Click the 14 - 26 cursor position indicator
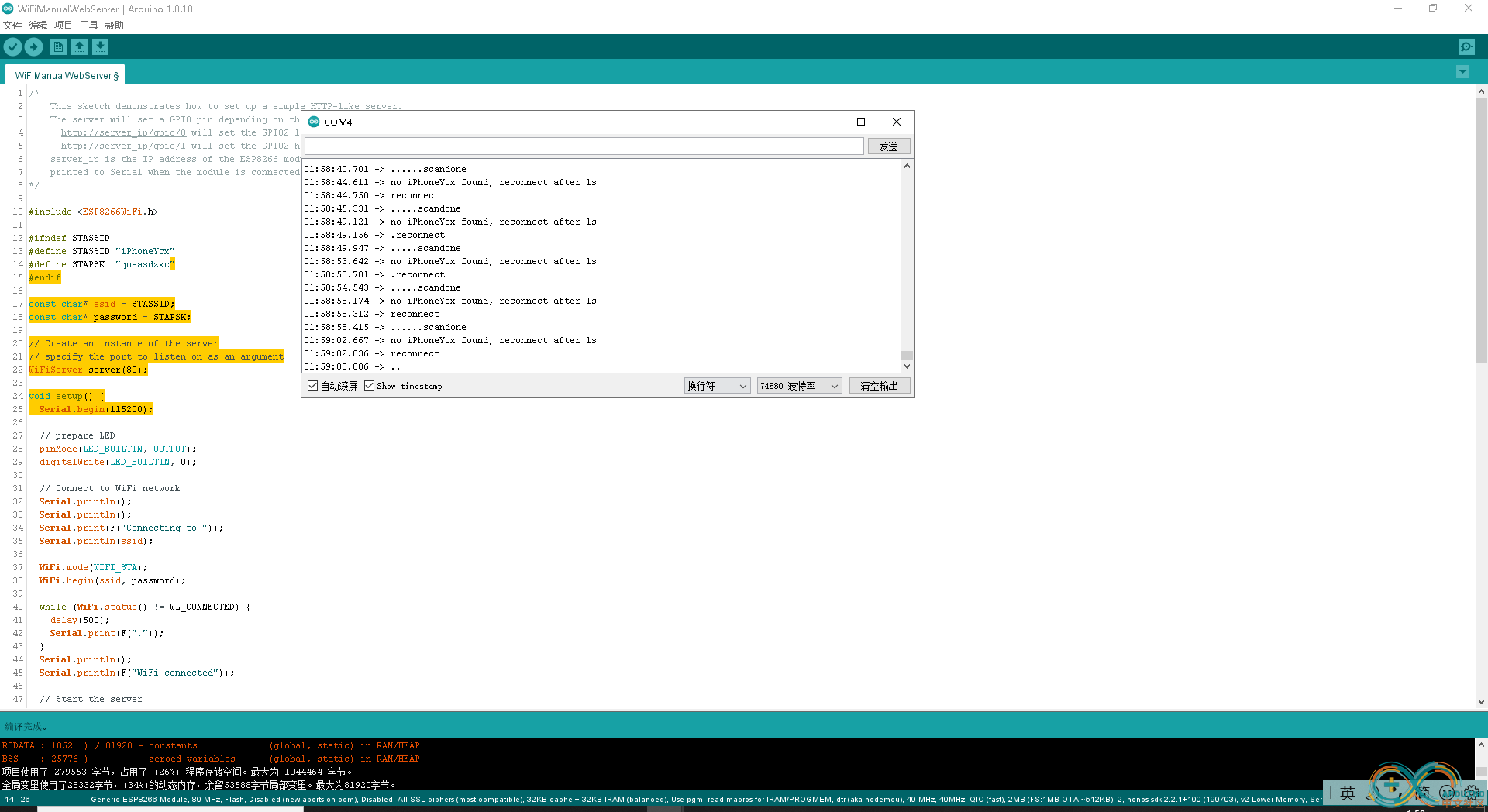 pos(17,799)
